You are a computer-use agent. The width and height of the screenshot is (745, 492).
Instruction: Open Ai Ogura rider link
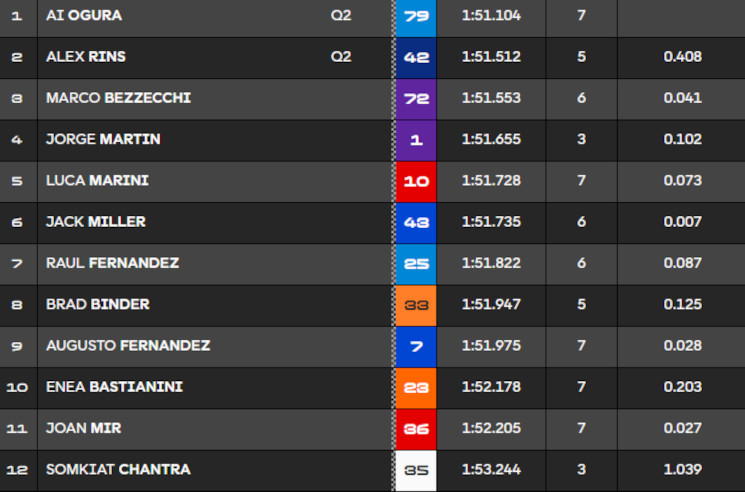84,16
